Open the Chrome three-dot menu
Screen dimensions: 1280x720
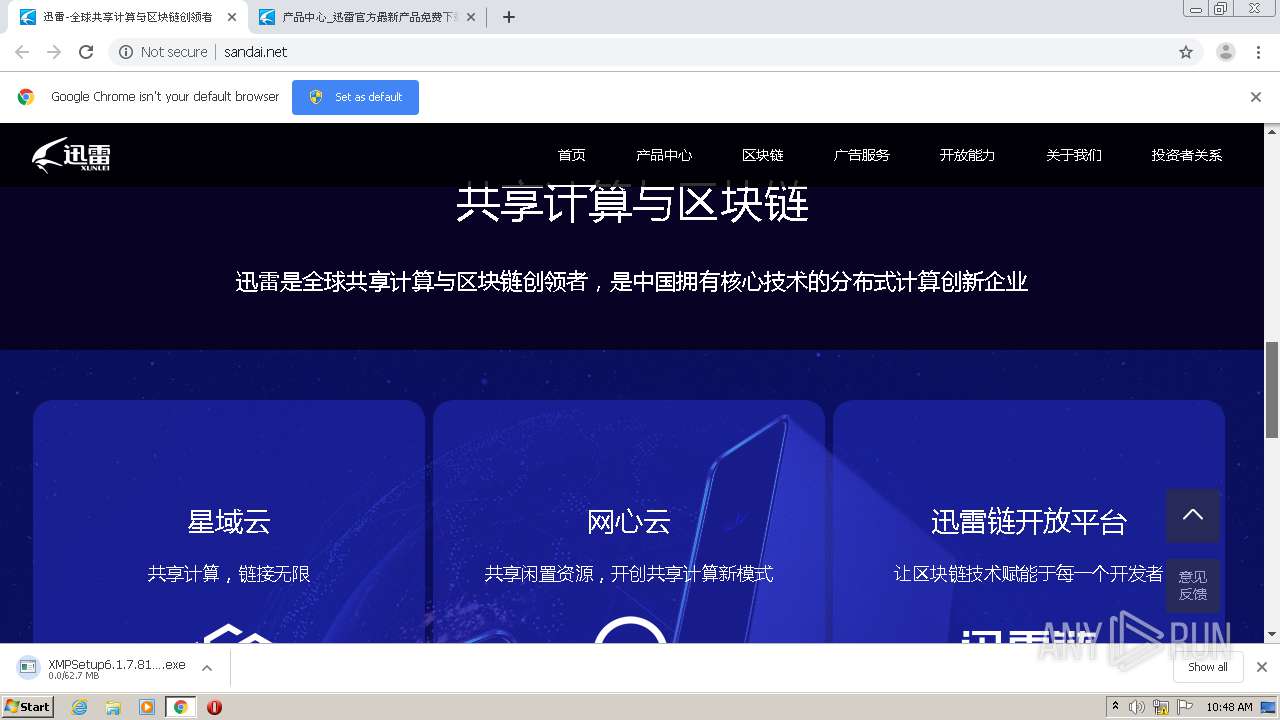[1259, 52]
